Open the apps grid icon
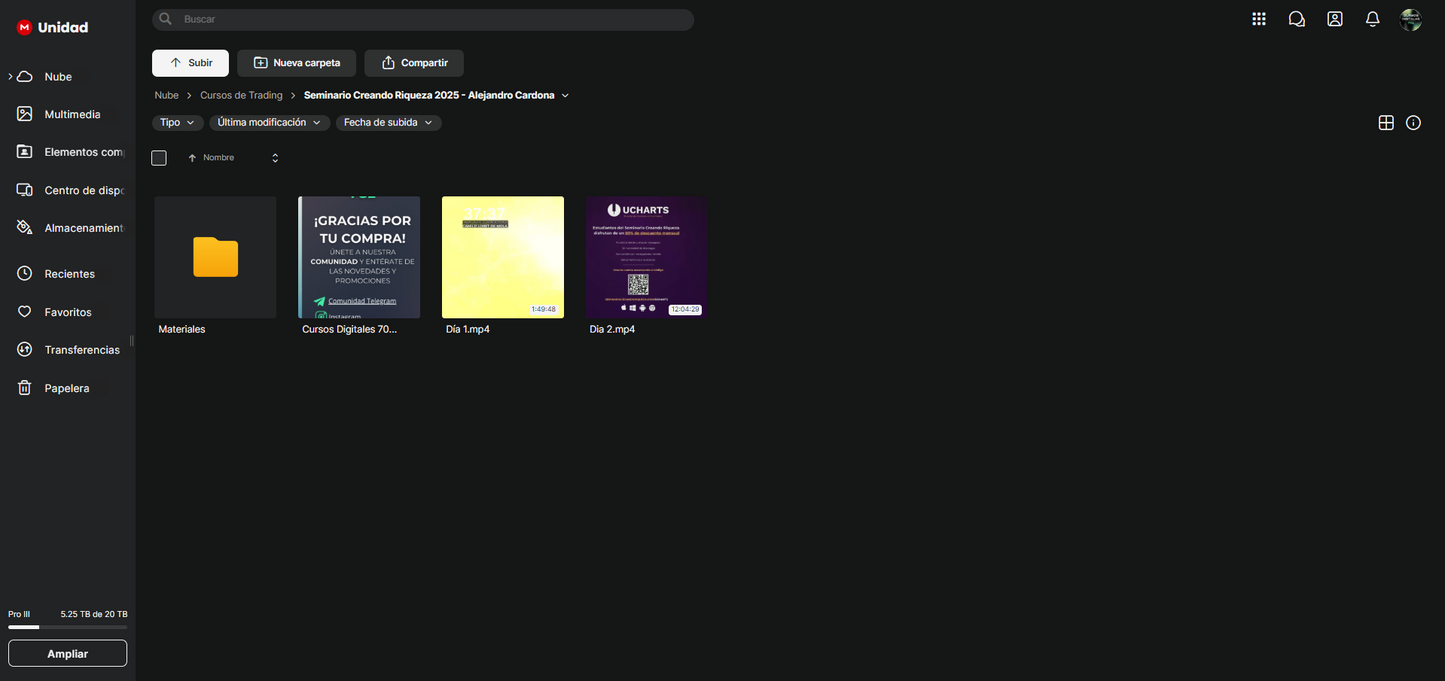Image resolution: width=1445 pixels, height=681 pixels. click(1258, 19)
